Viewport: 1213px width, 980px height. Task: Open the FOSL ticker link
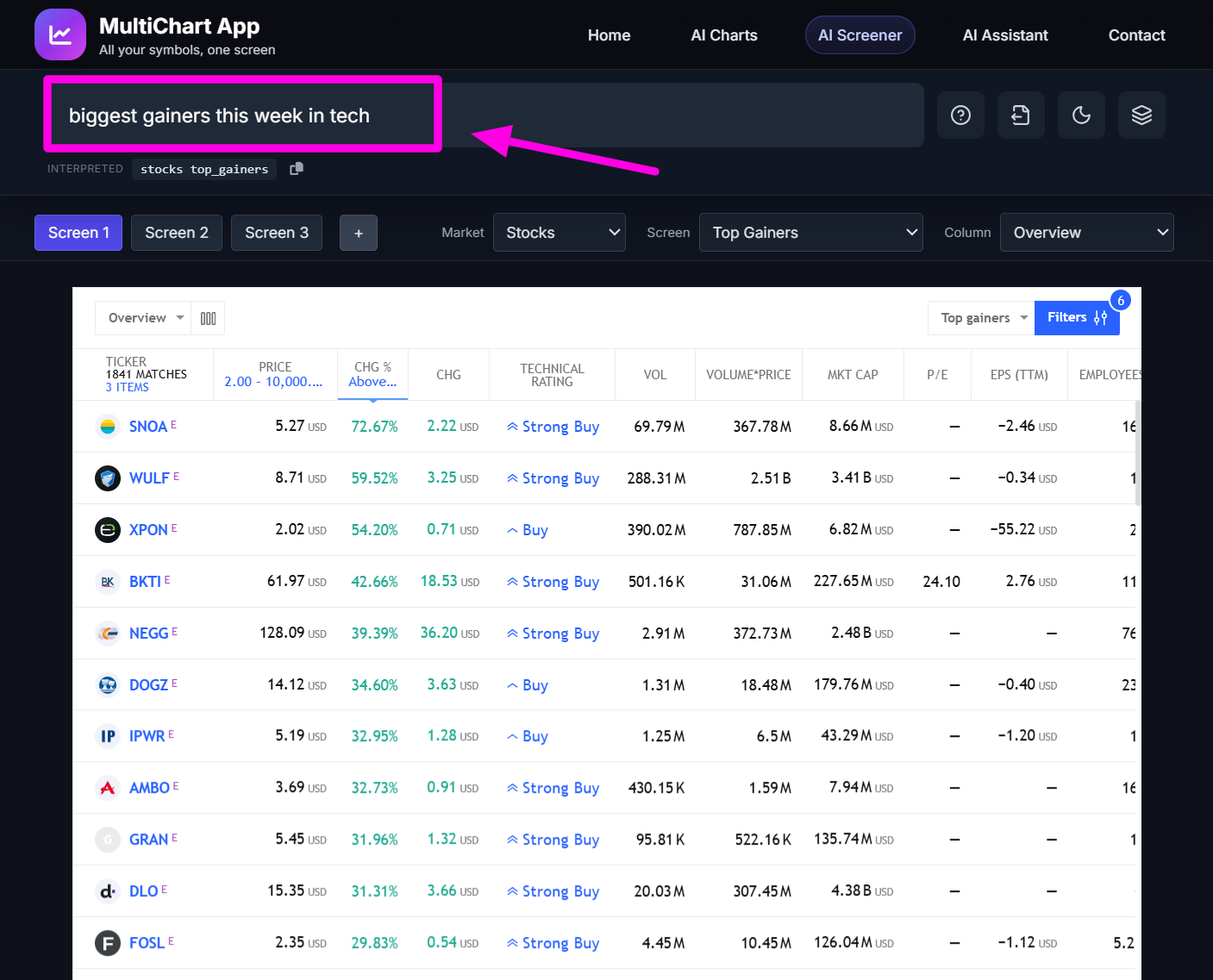pyautogui.click(x=147, y=943)
